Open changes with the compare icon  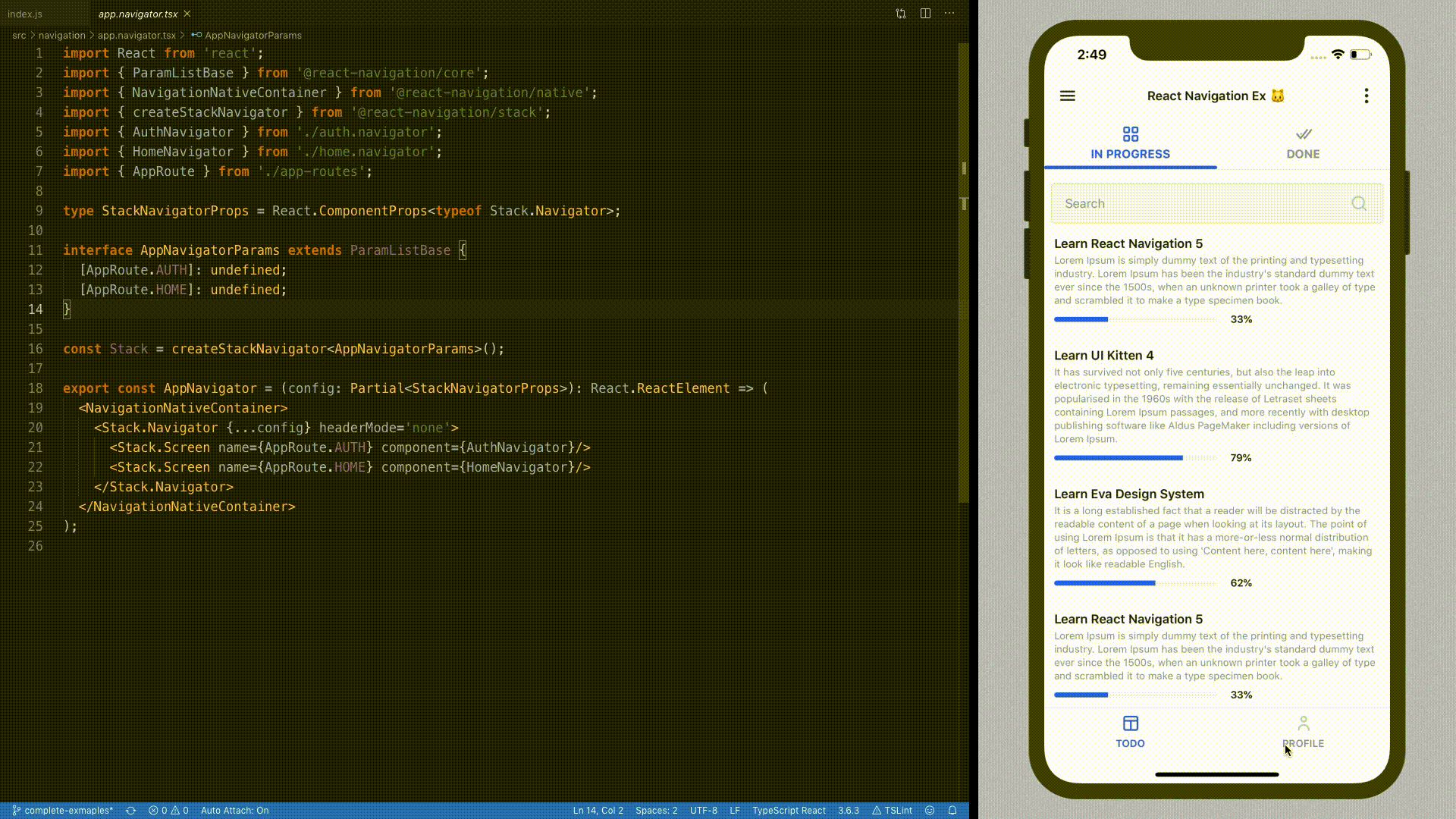[x=900, y=13]
